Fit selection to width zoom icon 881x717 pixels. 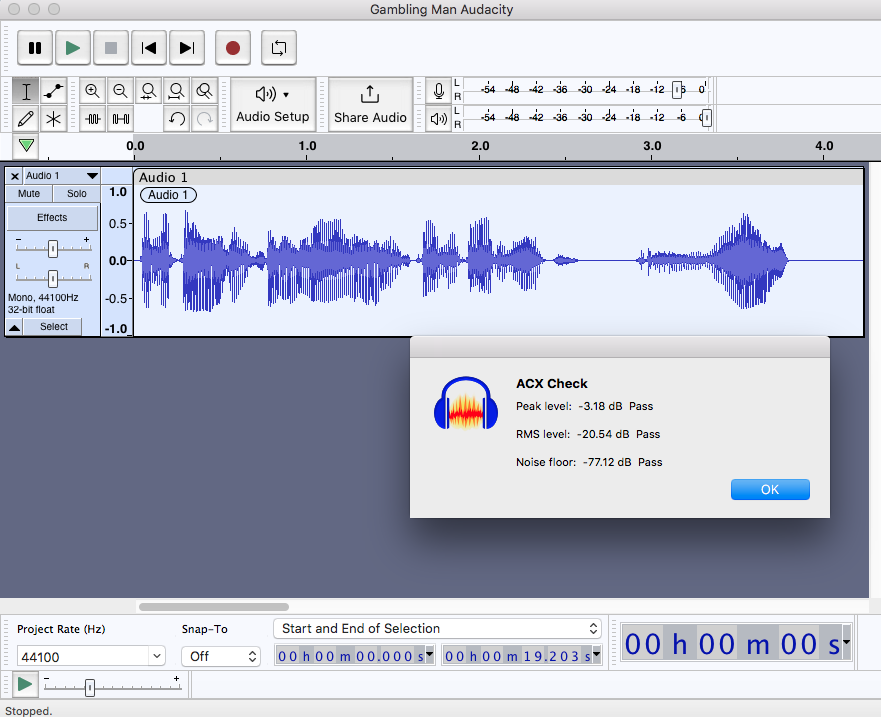148,90
